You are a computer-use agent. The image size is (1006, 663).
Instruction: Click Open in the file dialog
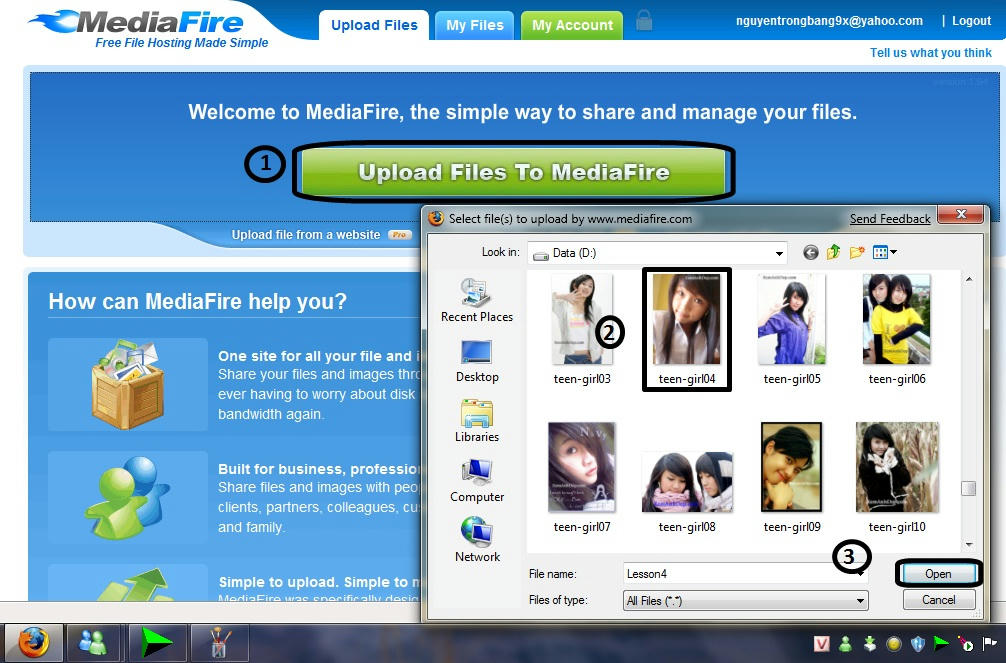(x=938, y=574)
